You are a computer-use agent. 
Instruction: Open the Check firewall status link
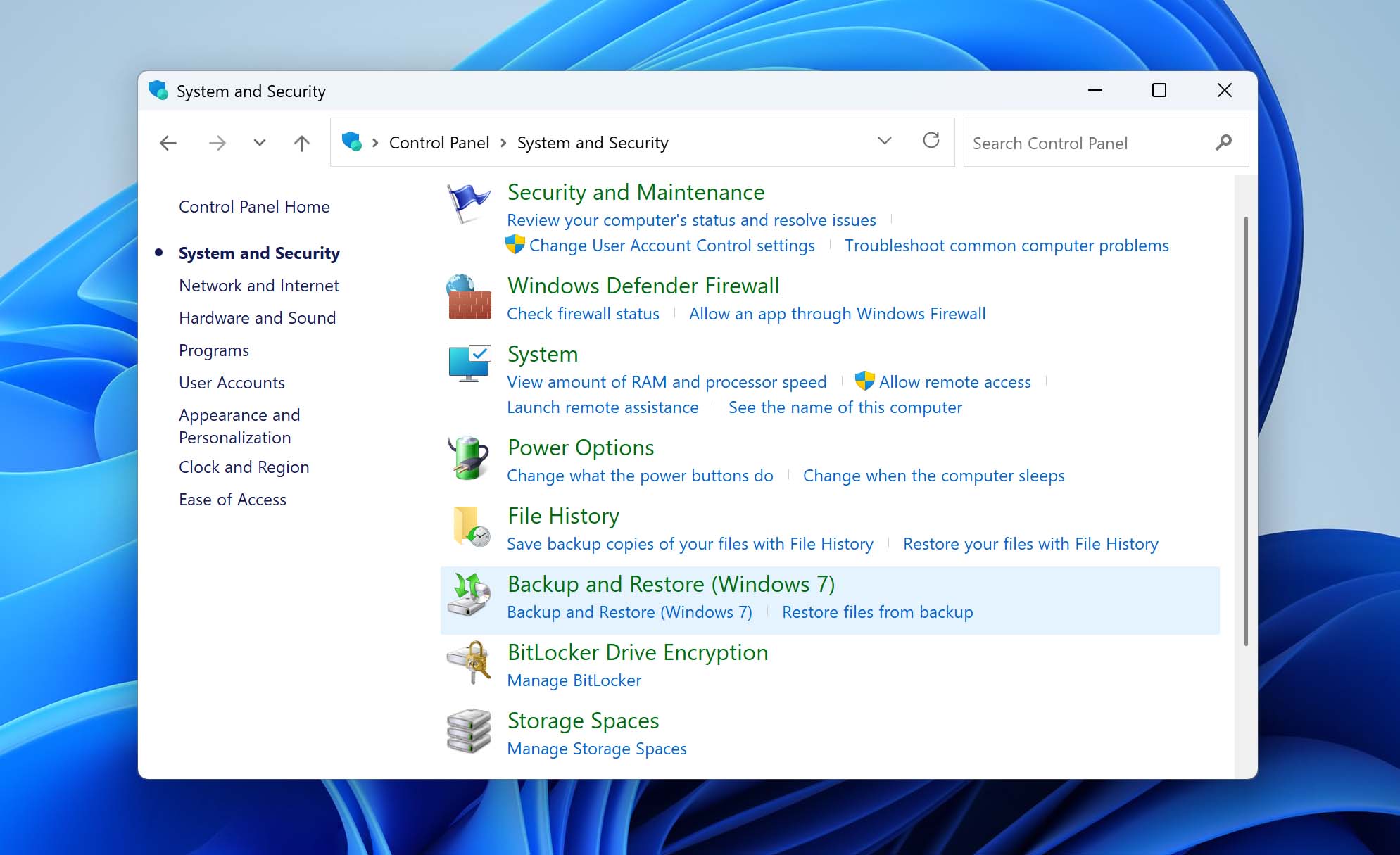[x=583, y=314]
